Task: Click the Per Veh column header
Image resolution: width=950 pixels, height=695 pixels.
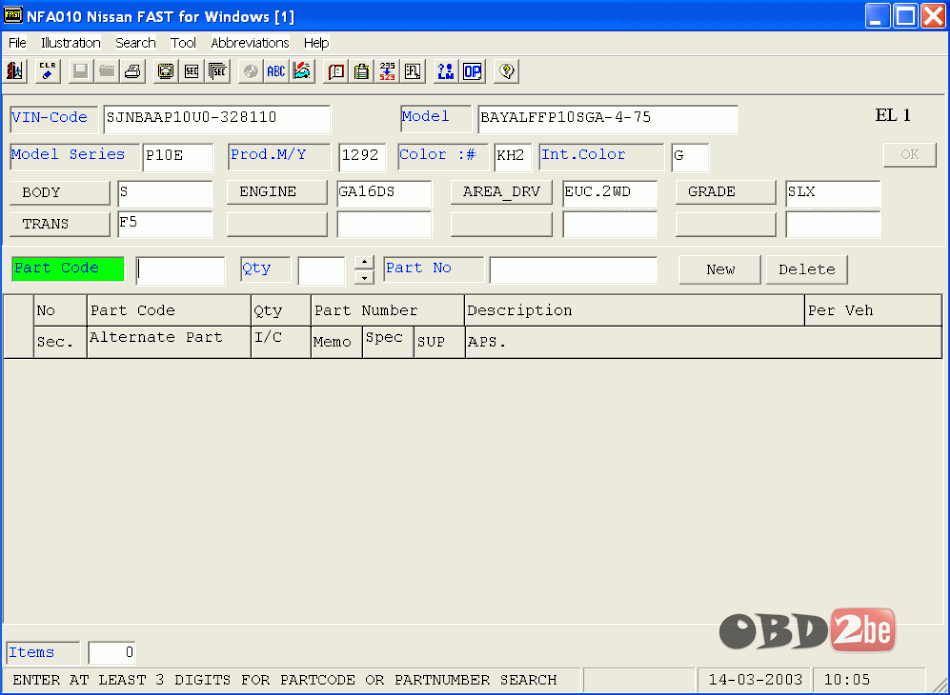Action: [x=873, y=311]
